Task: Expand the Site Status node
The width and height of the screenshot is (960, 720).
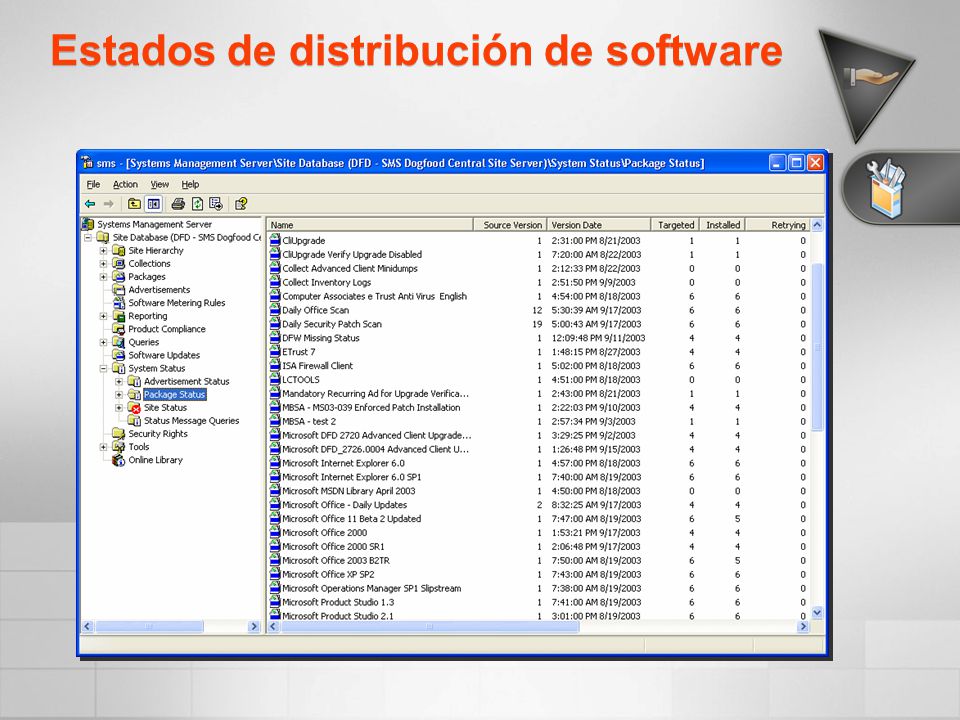Action: (119, 408)
